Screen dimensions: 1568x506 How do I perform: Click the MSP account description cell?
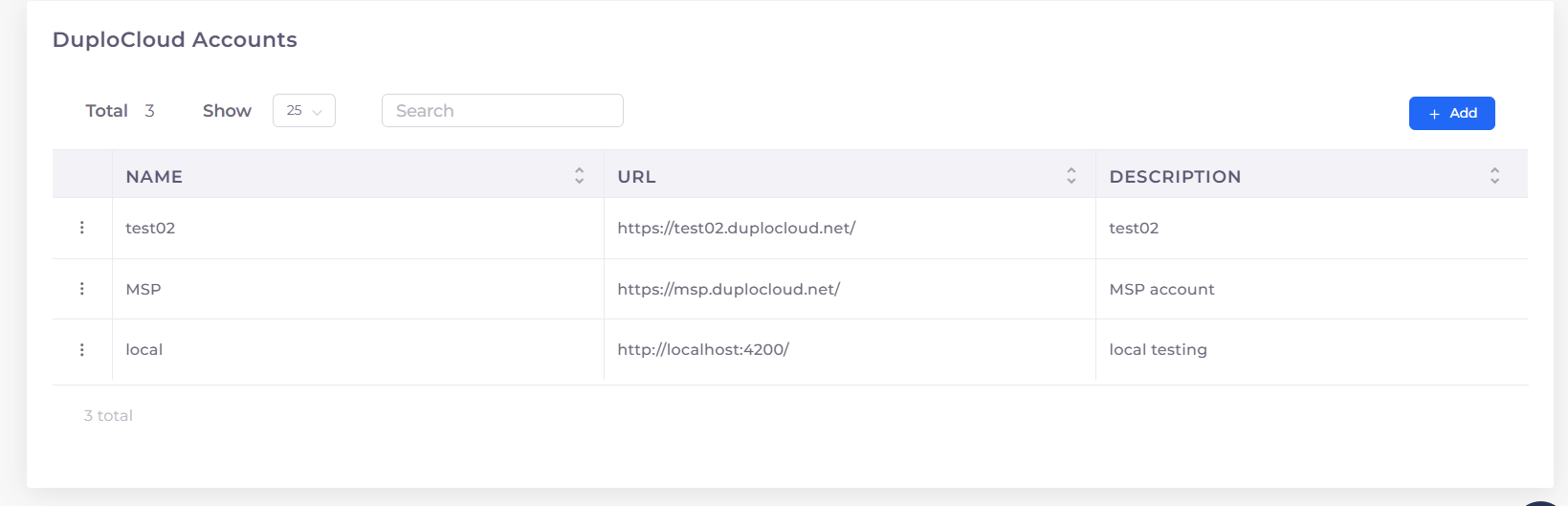pyautogui.click(x=1161, y=289)
